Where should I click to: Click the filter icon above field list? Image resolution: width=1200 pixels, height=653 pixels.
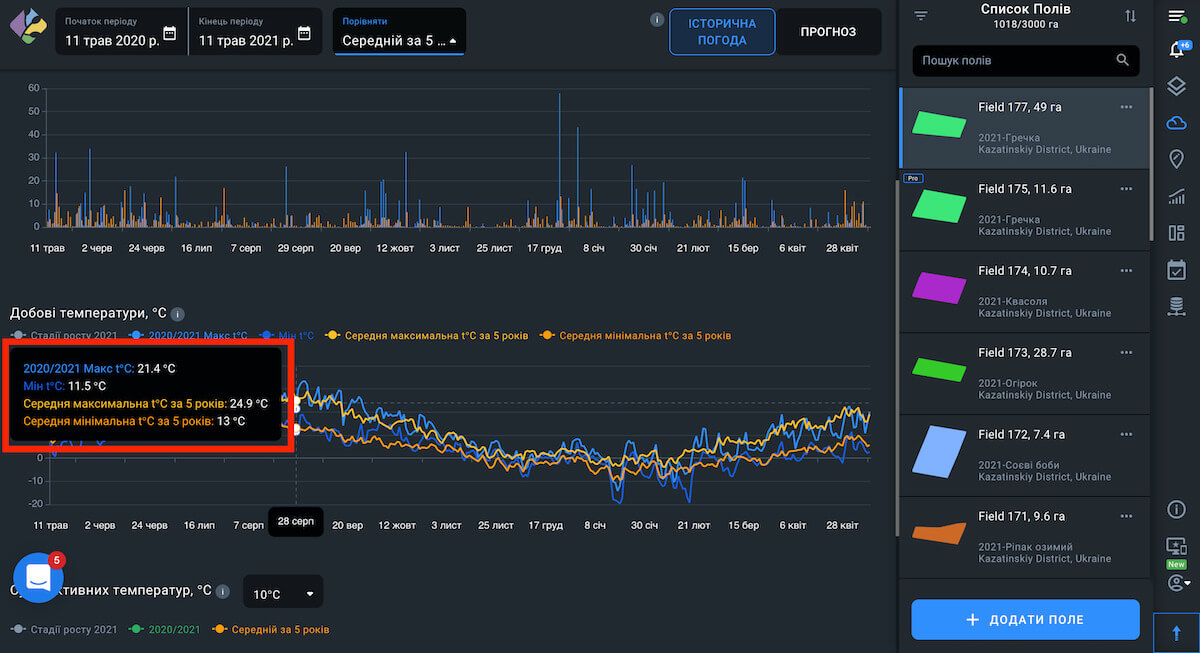921,16
